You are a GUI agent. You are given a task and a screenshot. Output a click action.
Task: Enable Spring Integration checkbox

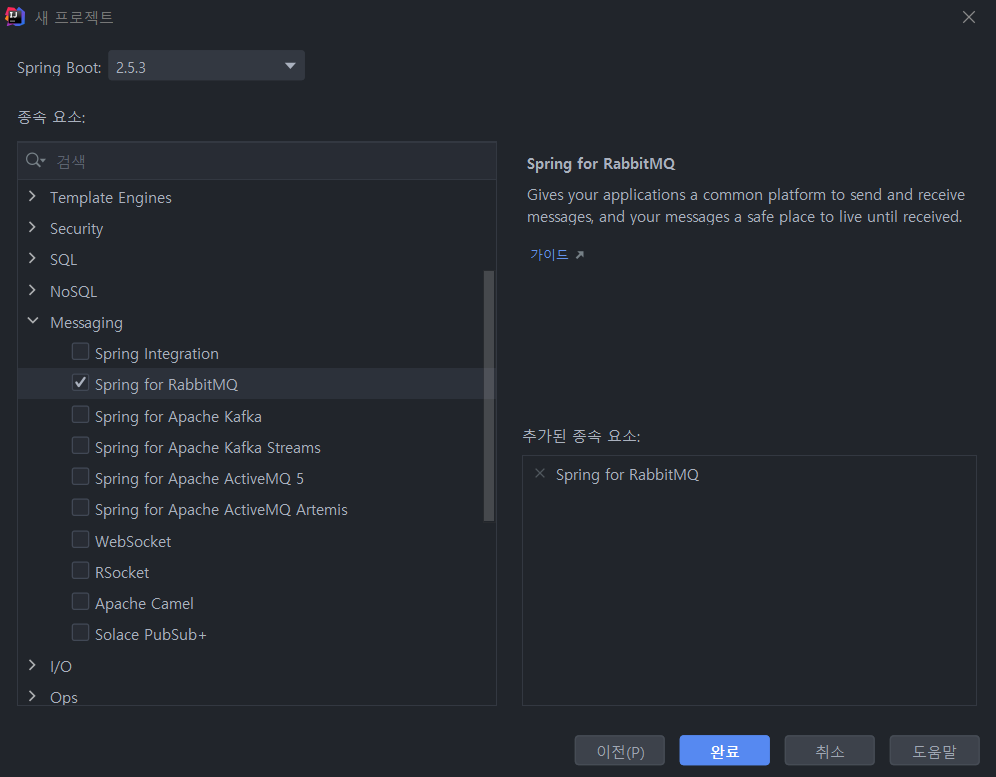tap(81, 351)
